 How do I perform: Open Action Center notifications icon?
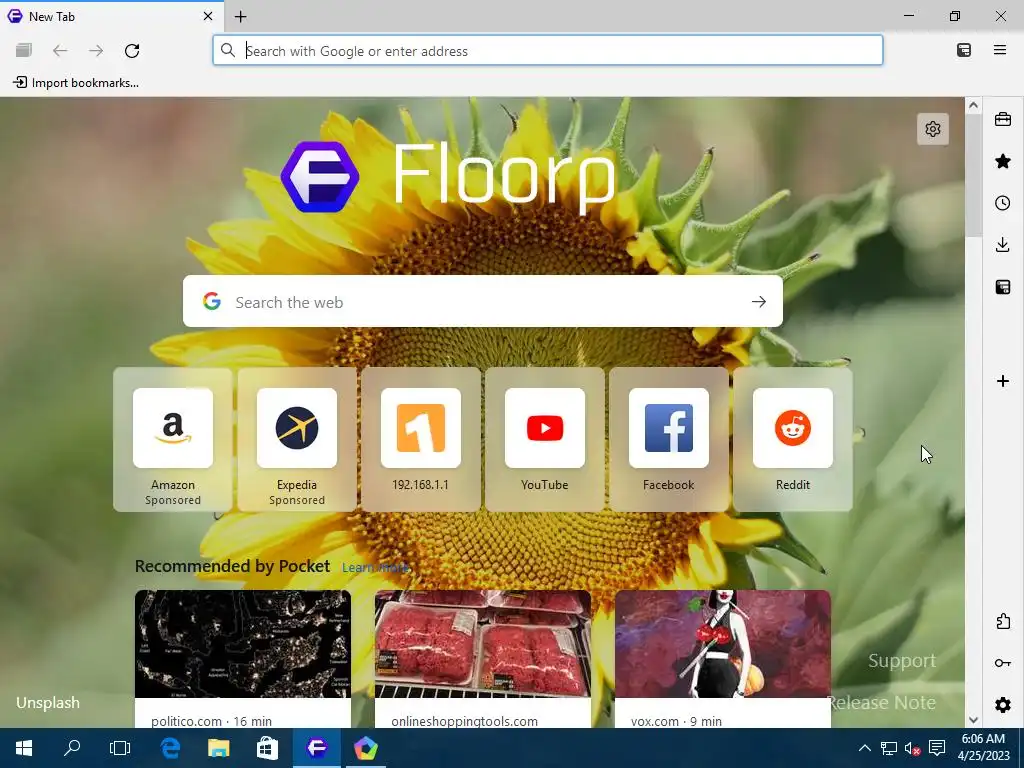pos(937,748)
